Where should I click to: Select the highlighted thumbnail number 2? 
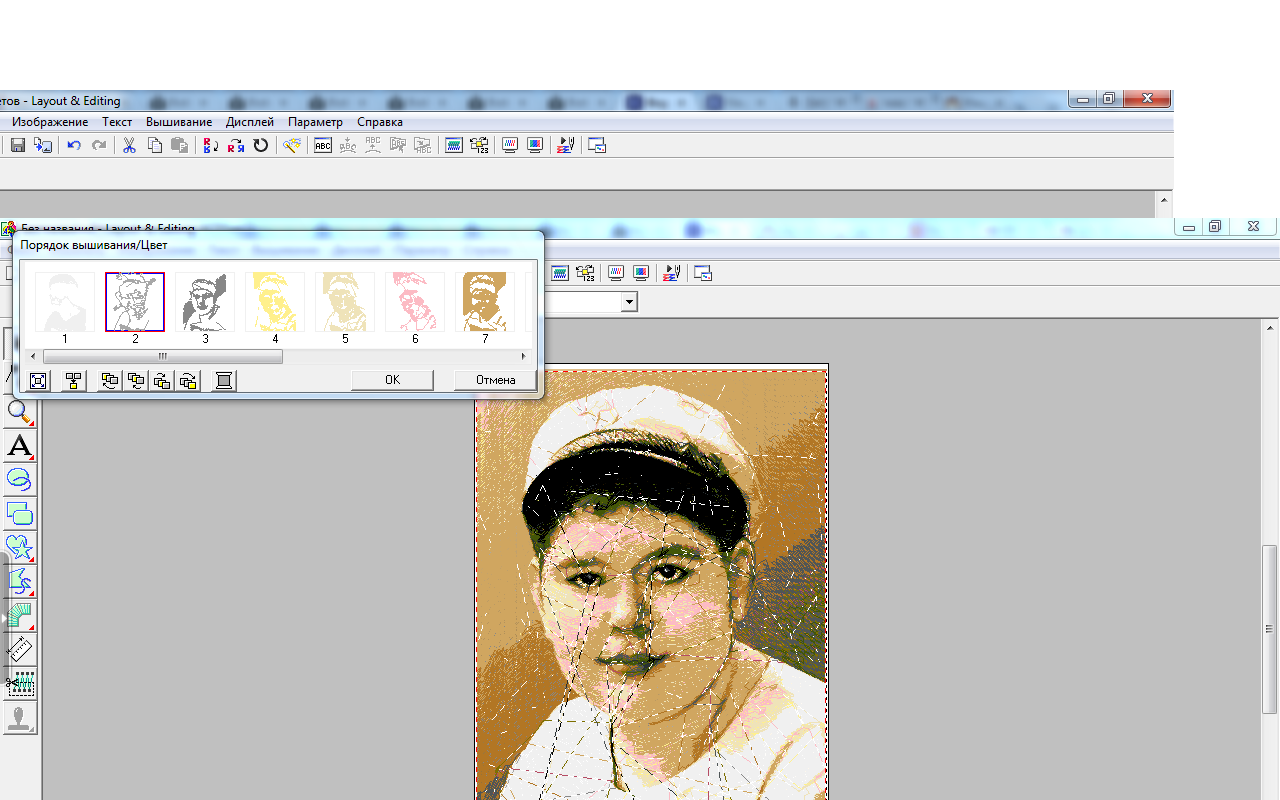pos(135,302)
